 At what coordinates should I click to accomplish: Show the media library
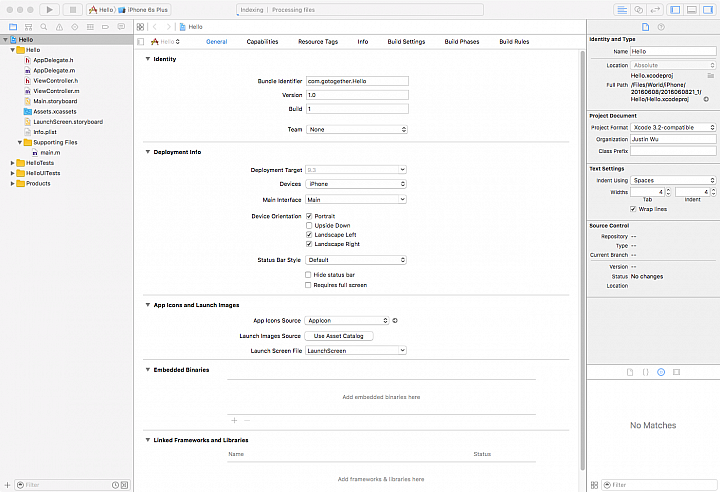click(676, 372)
